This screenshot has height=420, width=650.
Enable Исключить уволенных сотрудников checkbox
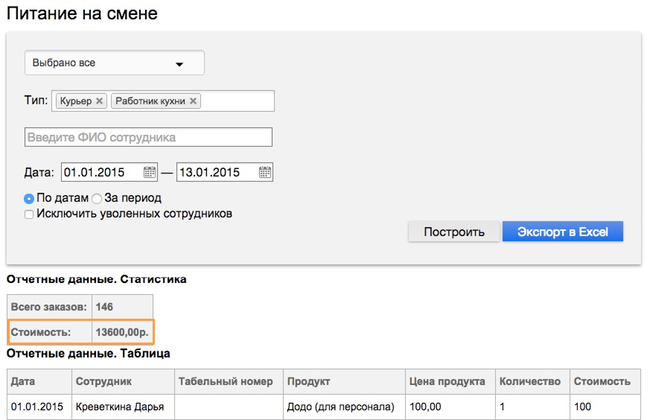click(x=29, y=214)
